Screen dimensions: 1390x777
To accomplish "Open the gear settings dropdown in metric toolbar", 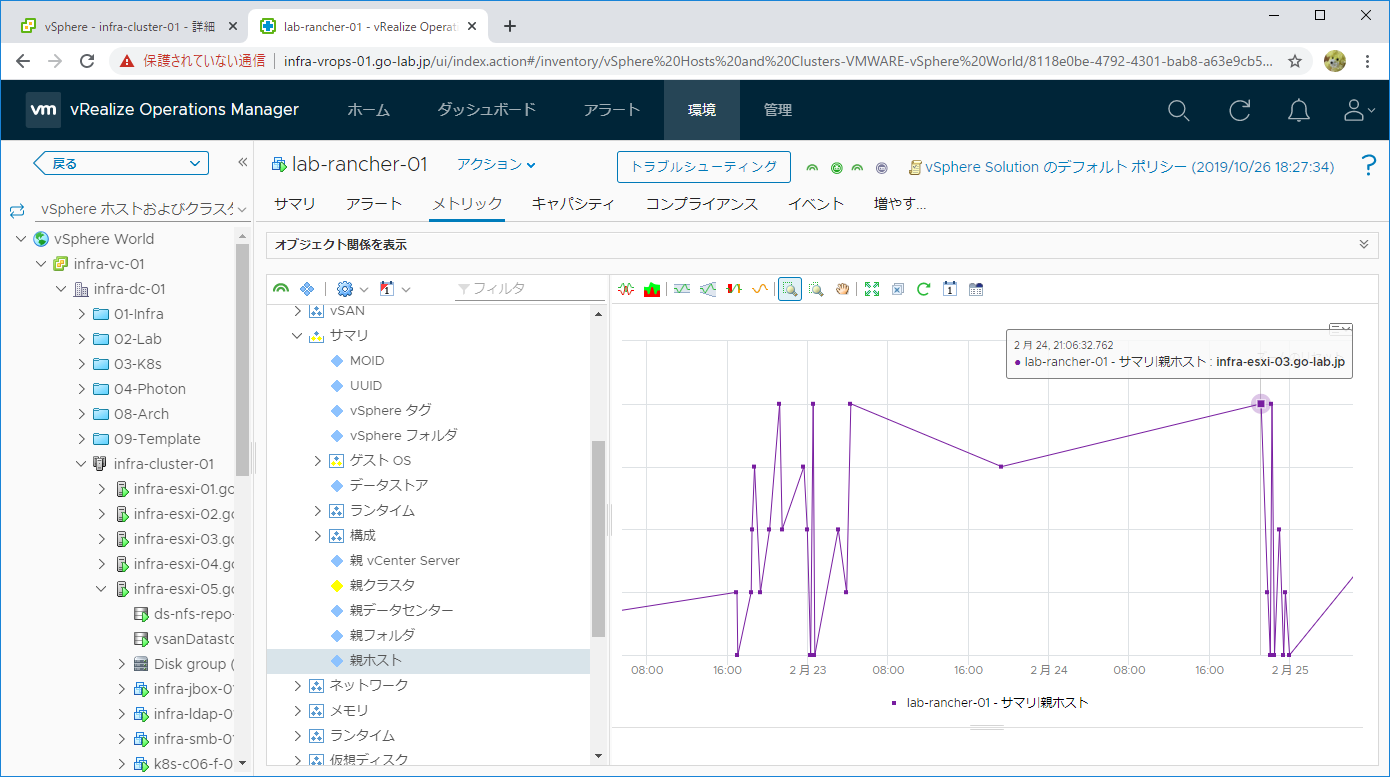I will click(x=351, y=289).
